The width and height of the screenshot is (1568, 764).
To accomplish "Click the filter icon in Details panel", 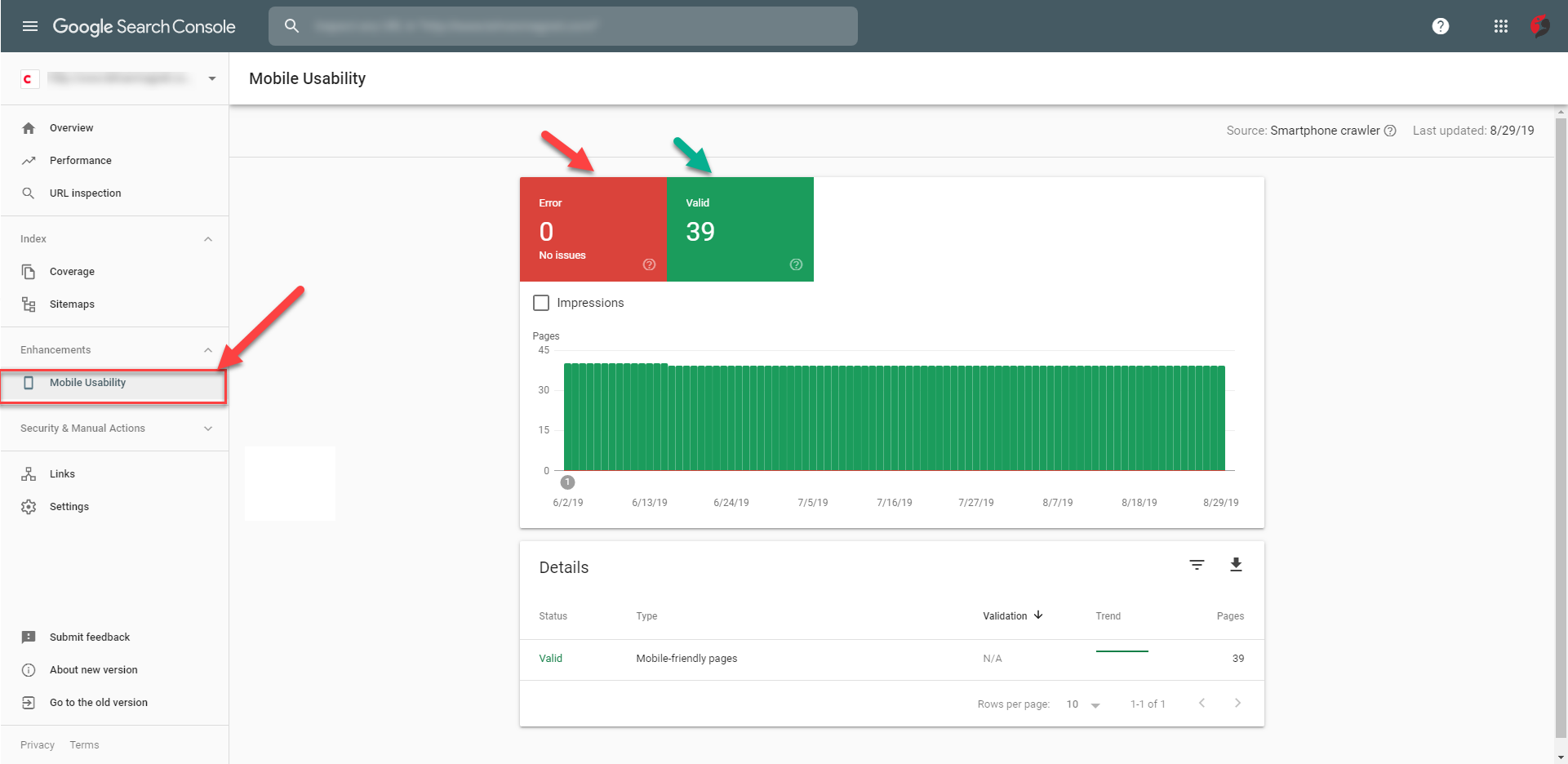I will [x=1197, y=564].
